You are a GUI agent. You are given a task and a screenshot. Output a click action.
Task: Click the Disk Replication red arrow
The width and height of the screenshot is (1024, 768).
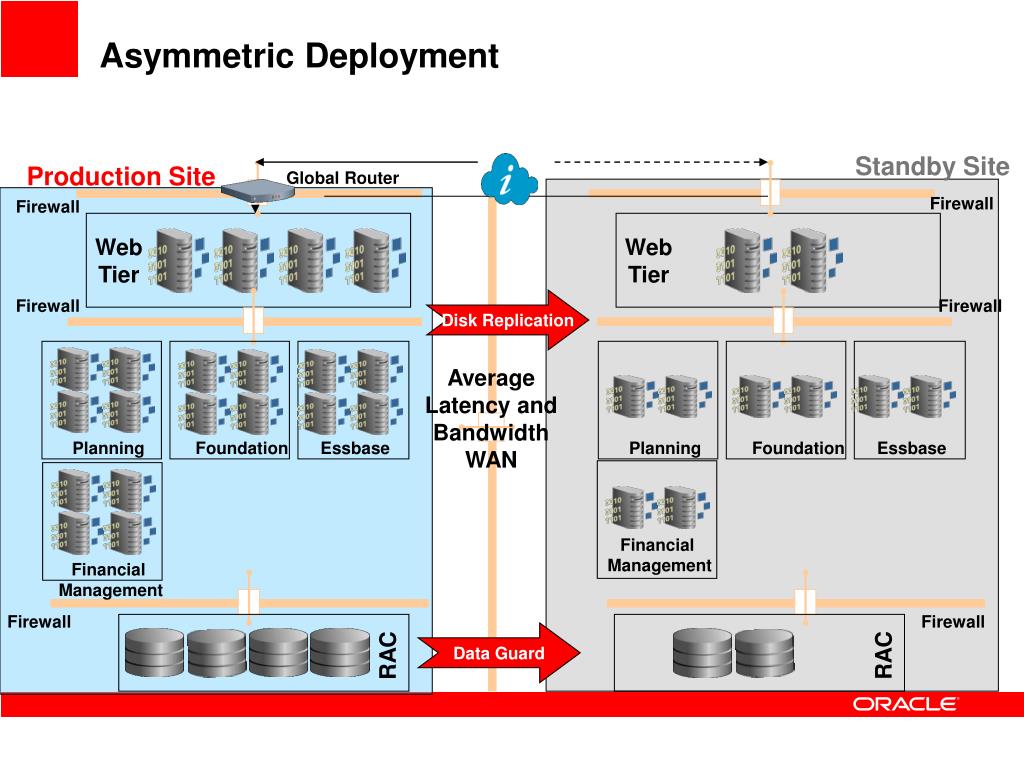507,320
